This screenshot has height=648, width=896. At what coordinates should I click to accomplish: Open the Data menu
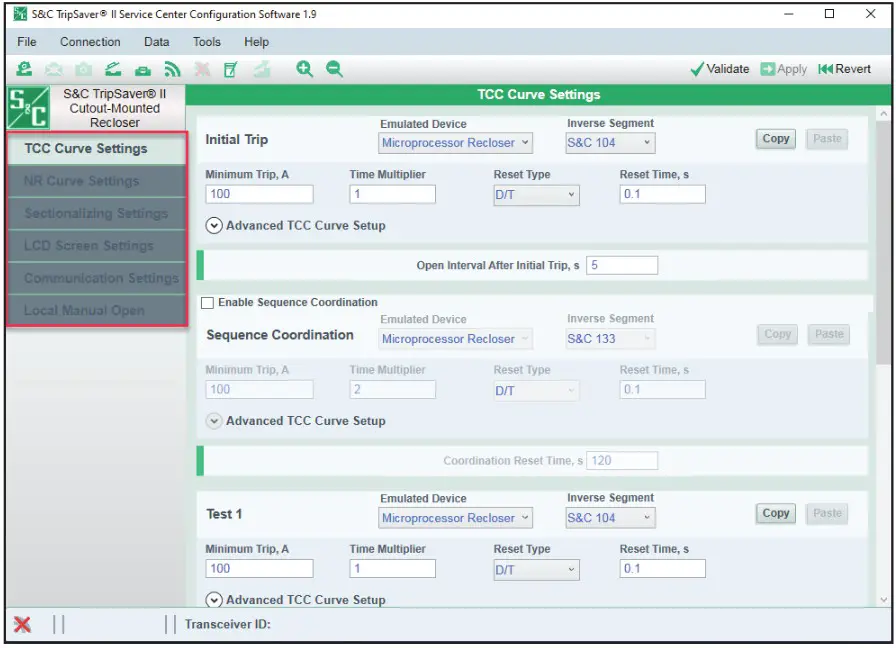[x=157, y=42]
